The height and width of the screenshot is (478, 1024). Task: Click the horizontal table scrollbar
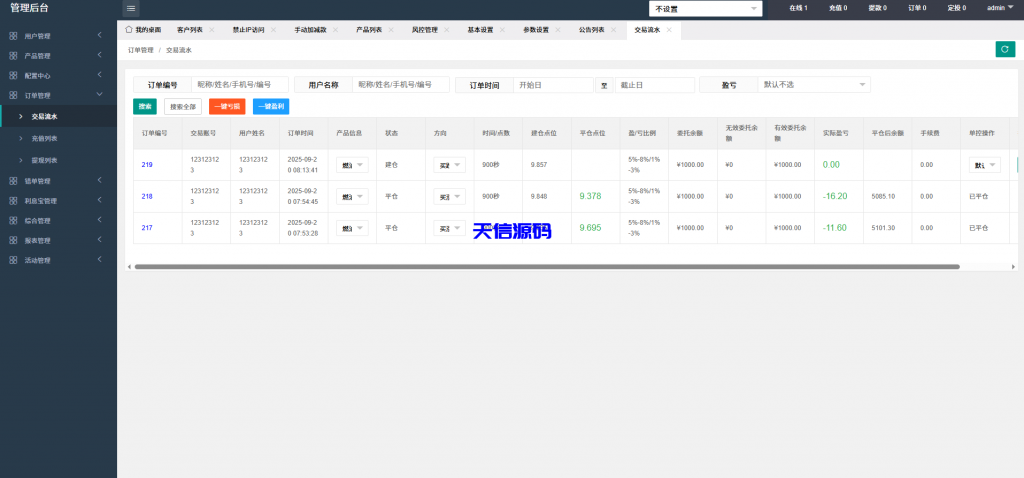(546, 267)
